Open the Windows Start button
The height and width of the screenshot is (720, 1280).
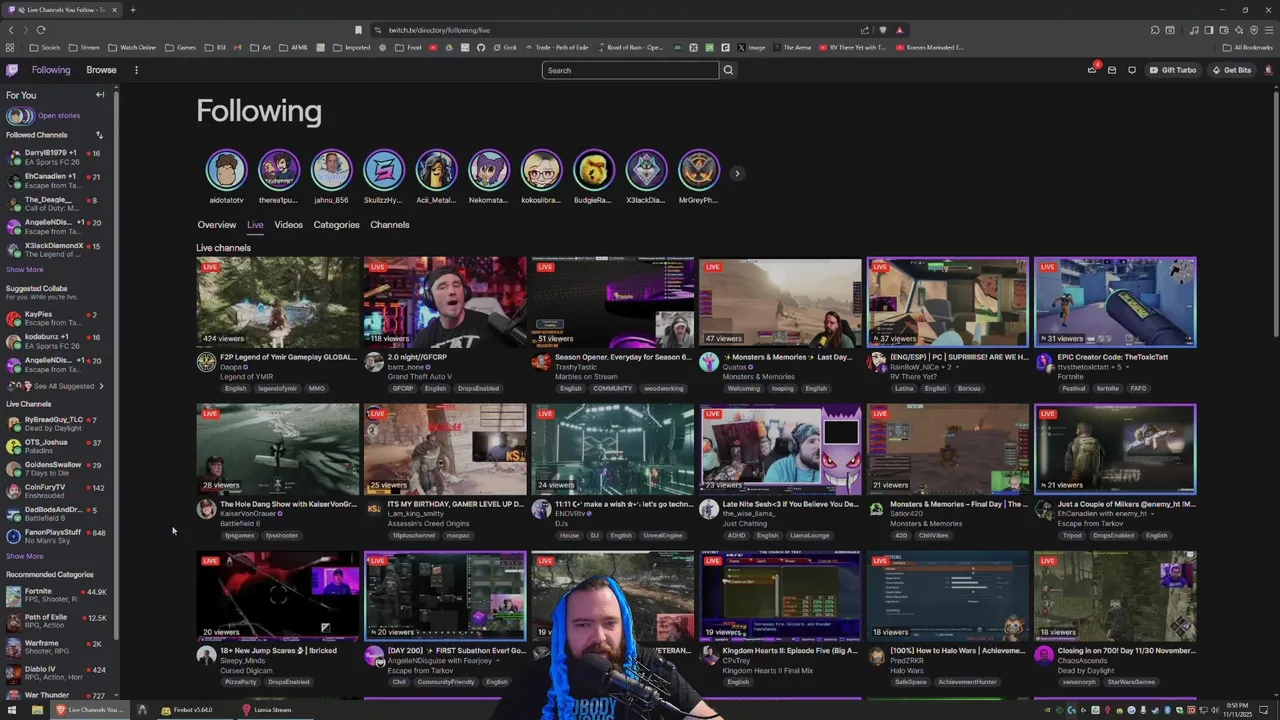tap(13, 710)
